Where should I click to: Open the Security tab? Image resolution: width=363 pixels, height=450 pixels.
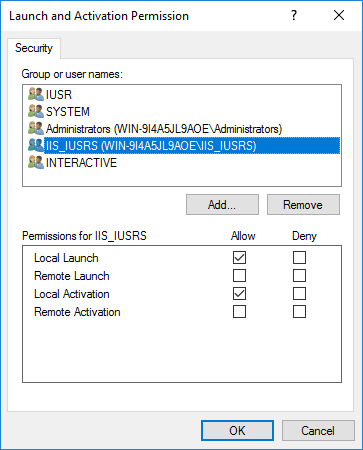point(34,48)
